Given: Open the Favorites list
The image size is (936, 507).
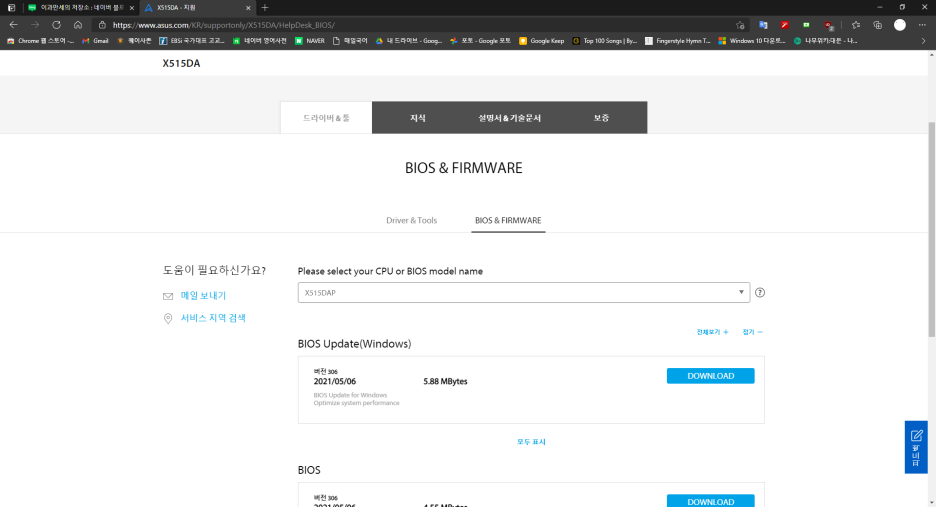Looking at the screenshot, I should pyautogui.click(x=856, y=25).
